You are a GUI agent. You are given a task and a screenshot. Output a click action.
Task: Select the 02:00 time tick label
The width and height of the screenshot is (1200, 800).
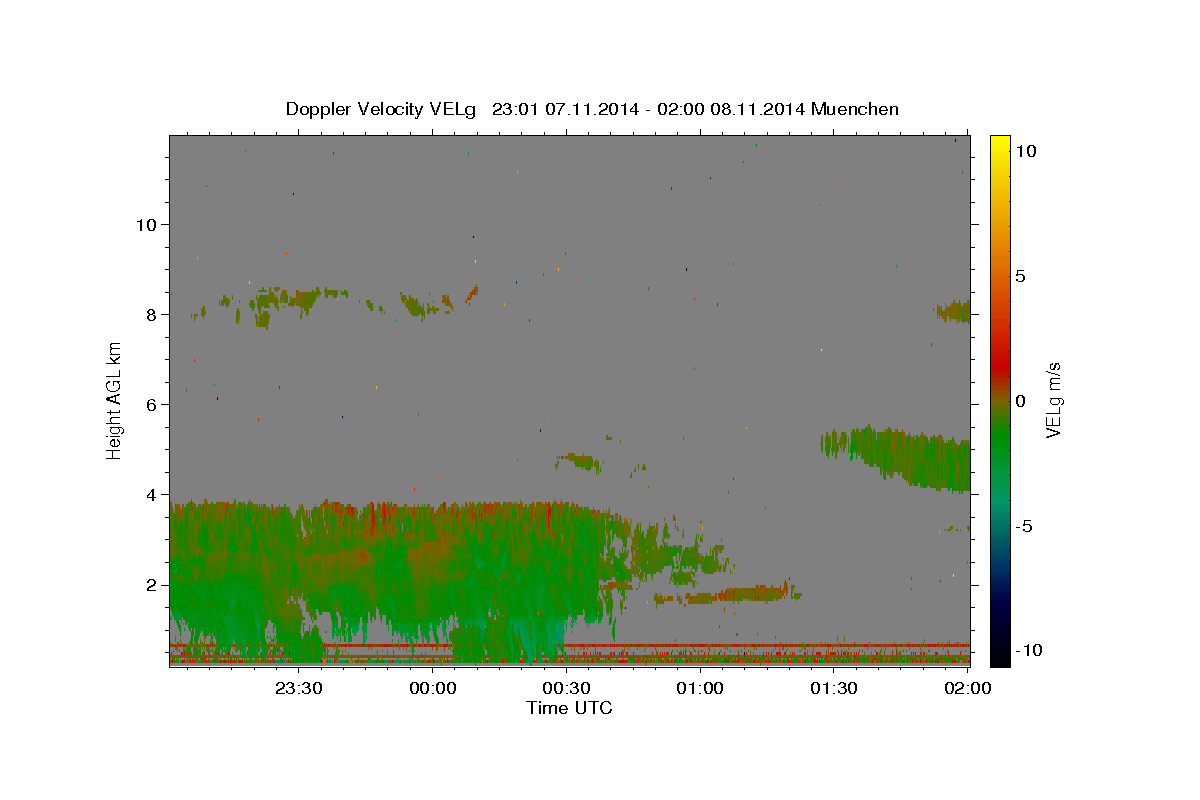point(967,688)
